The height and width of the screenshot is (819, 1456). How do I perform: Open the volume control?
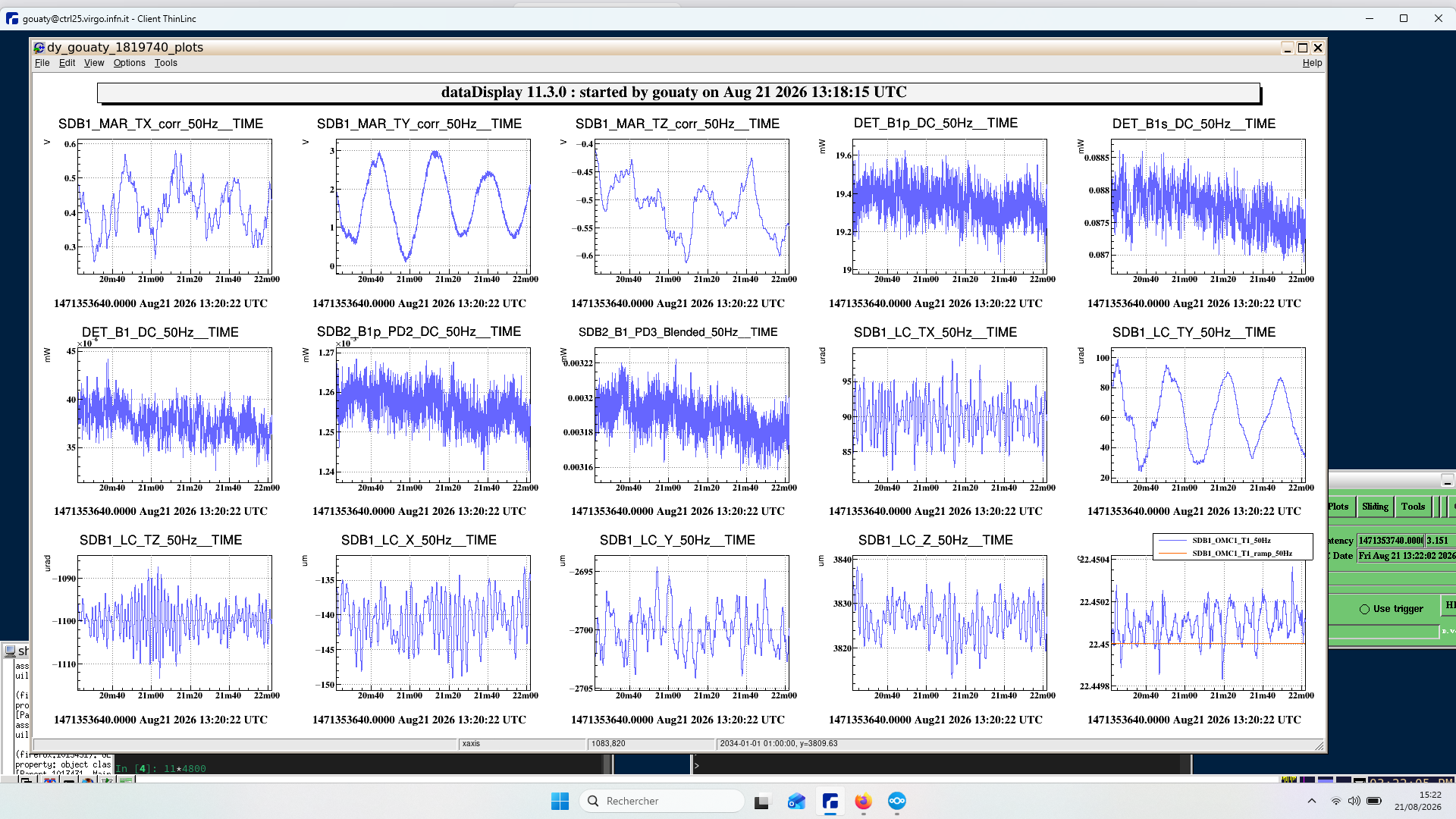(1354, 801)
